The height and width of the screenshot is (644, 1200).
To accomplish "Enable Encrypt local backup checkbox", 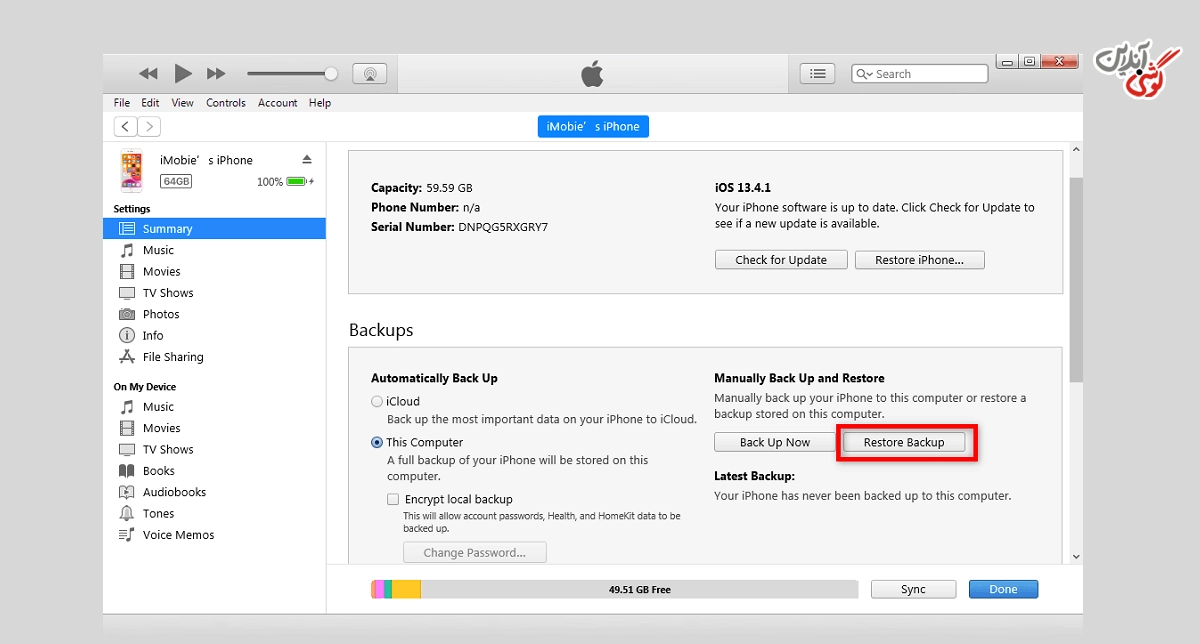I will click(393, 499).
